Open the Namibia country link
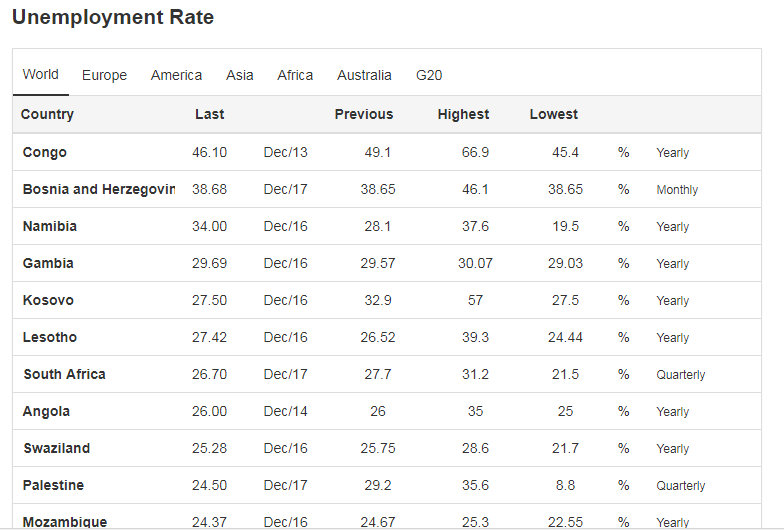This screenshot has height=530, width=784. (50, 226)
